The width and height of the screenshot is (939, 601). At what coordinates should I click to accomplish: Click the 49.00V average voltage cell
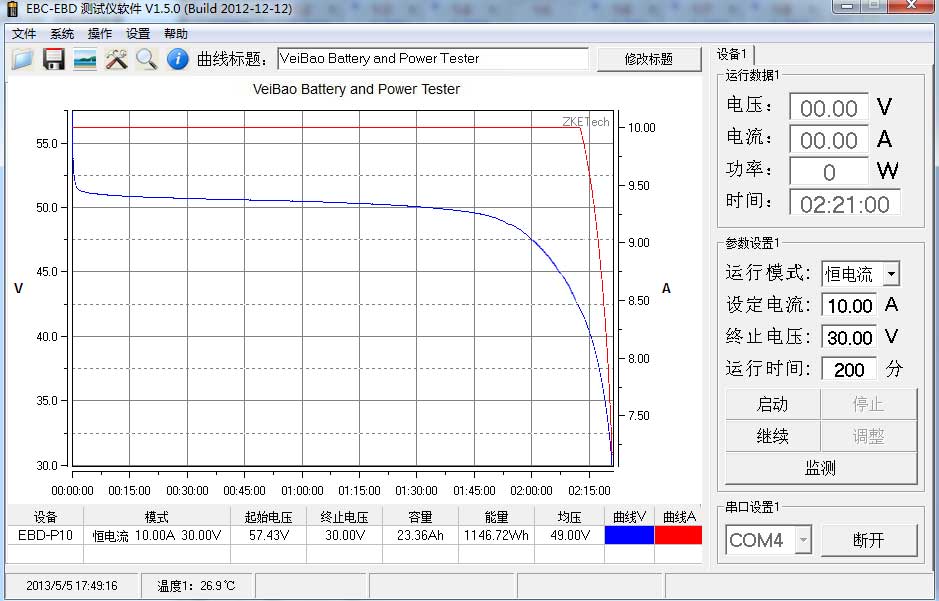point(570,535)
